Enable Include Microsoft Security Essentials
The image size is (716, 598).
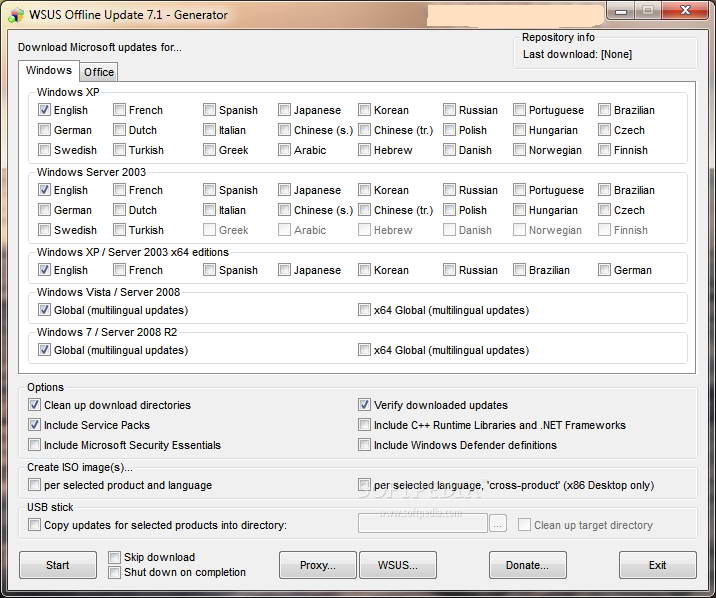click(x=34, y=445)
